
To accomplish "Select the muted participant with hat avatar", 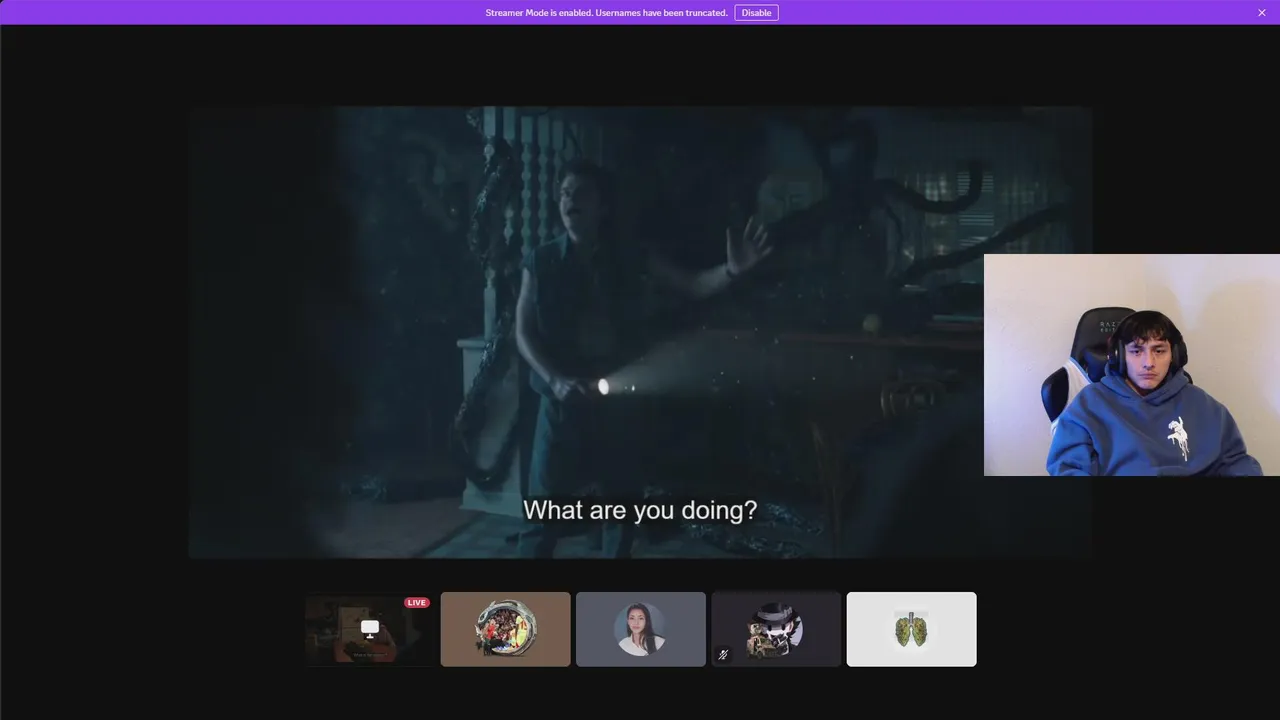I will (776, 629).
